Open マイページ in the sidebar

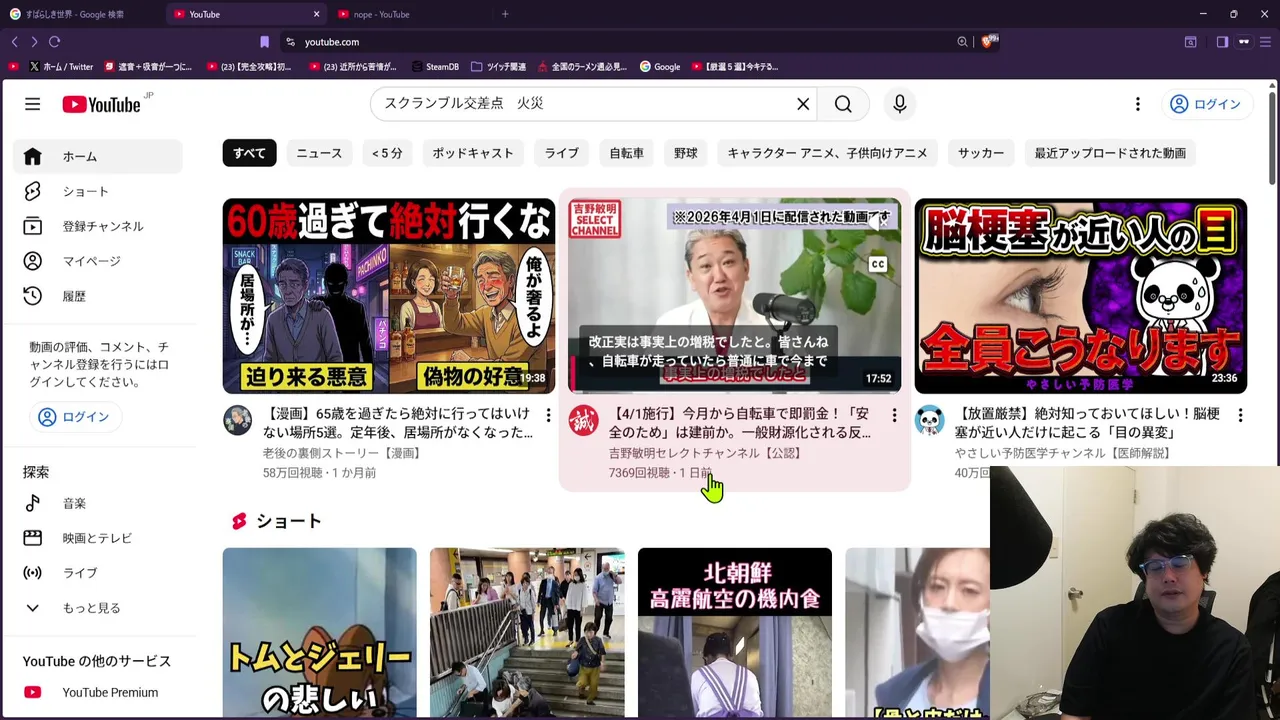tap(98, 261)
